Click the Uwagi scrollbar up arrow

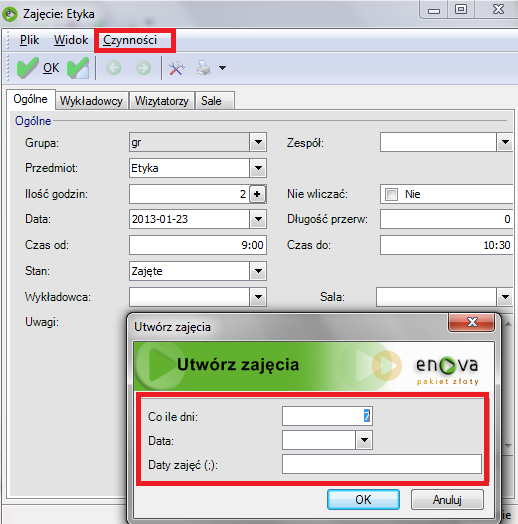coord(508,323)
